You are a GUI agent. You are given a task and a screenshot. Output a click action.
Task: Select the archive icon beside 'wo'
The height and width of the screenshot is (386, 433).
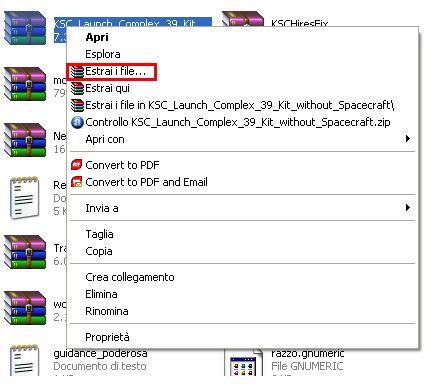[25, 308]
